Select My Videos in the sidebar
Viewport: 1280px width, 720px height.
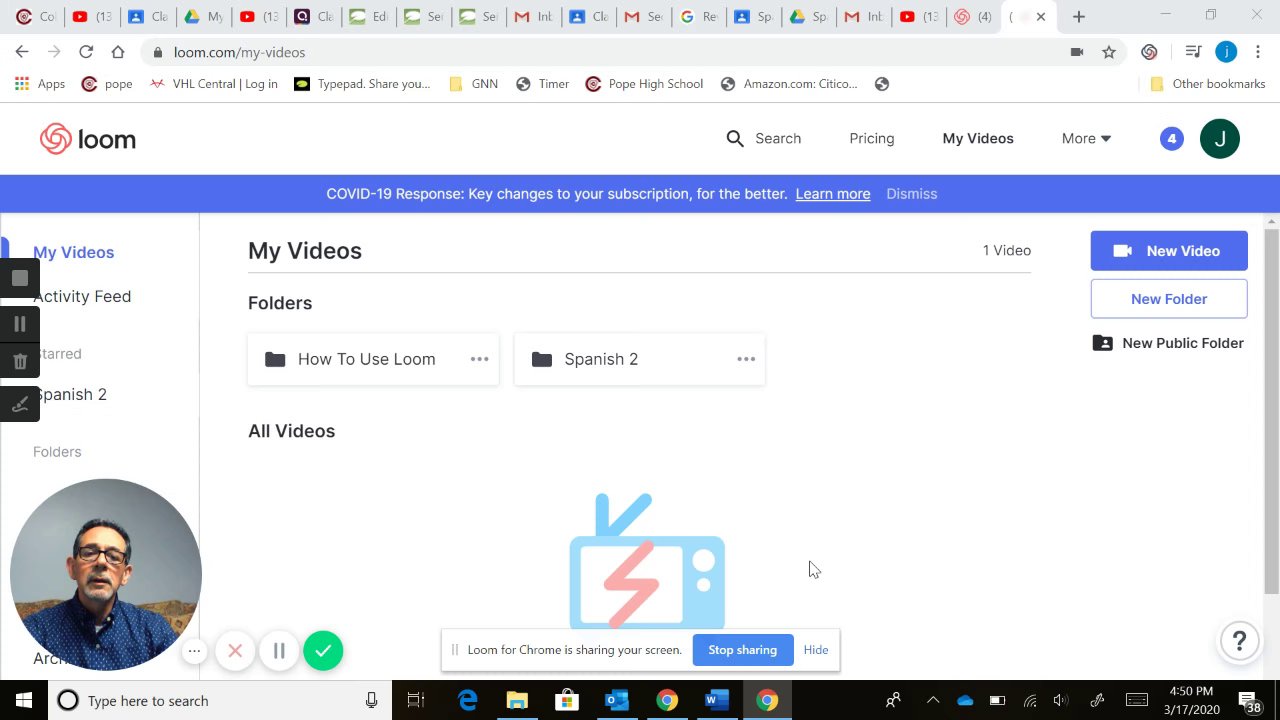tap(73, 252)
